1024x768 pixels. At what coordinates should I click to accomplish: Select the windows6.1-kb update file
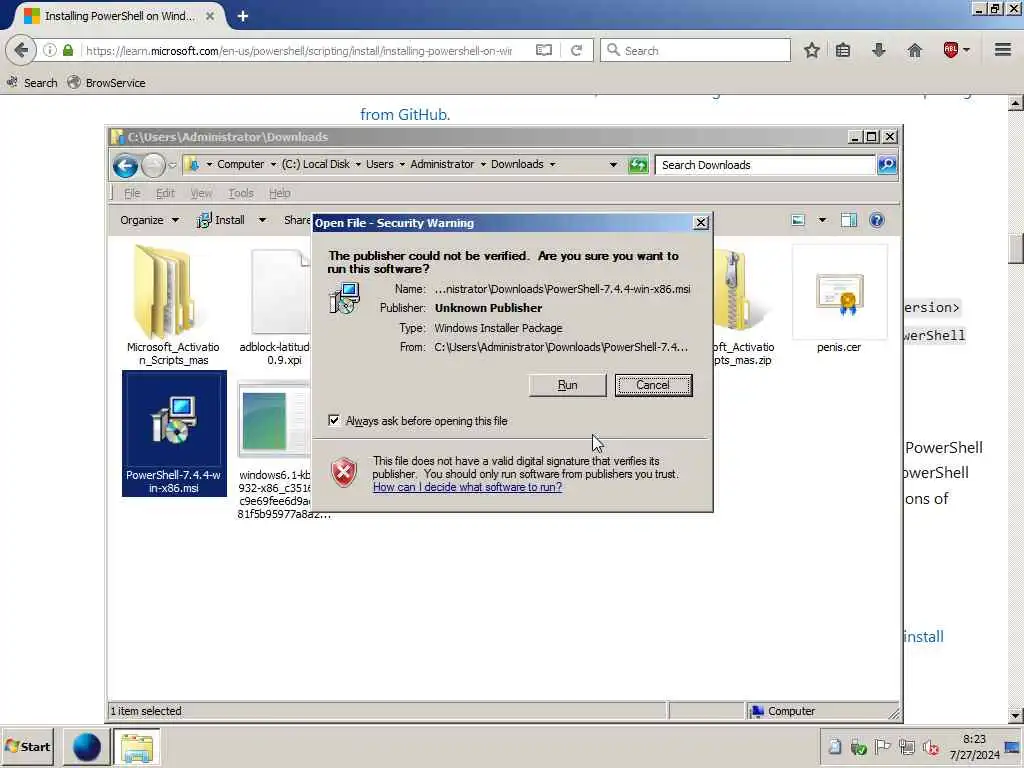(274, 451)
